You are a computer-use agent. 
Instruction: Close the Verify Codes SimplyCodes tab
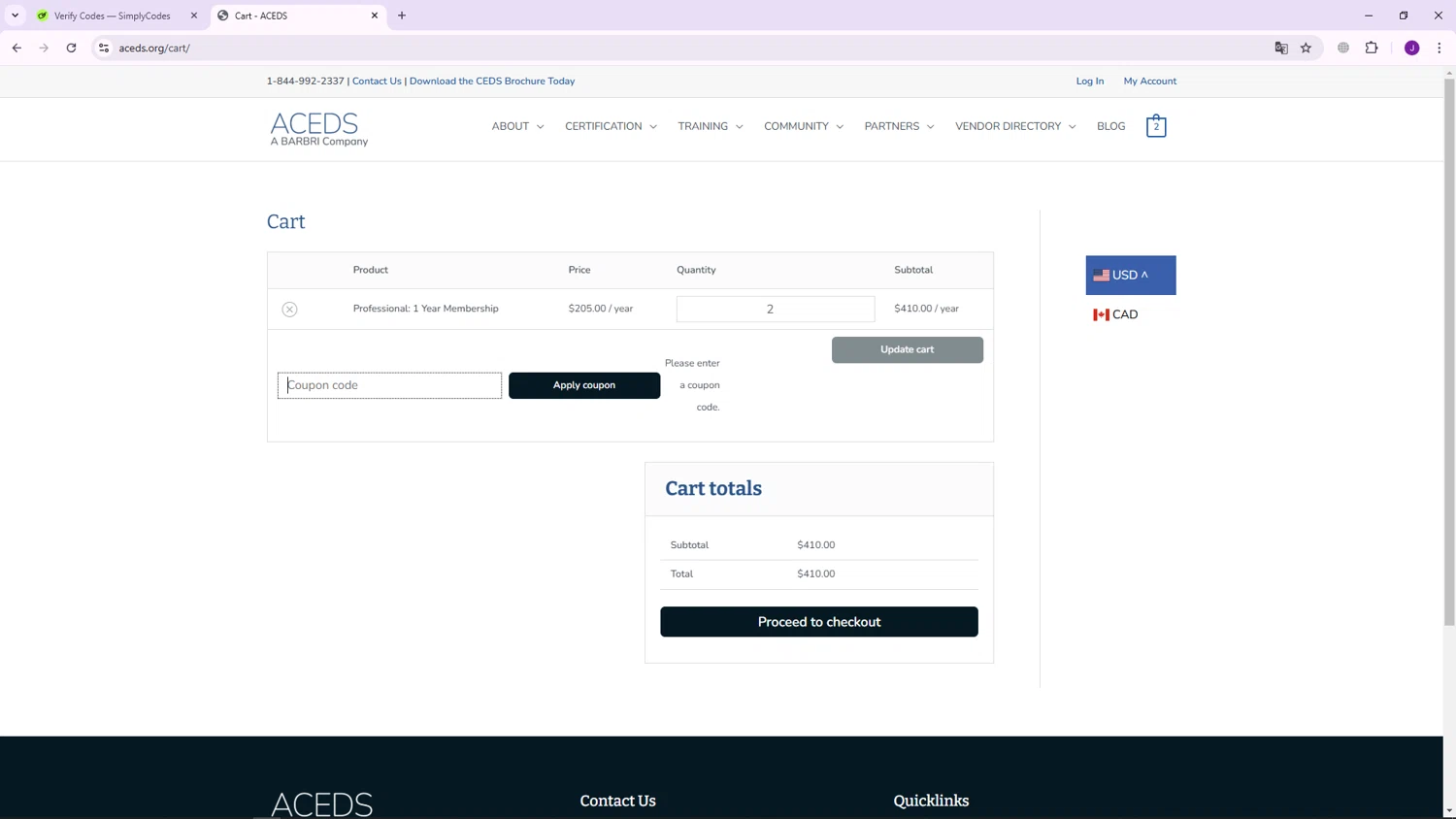tap(193, 16)
